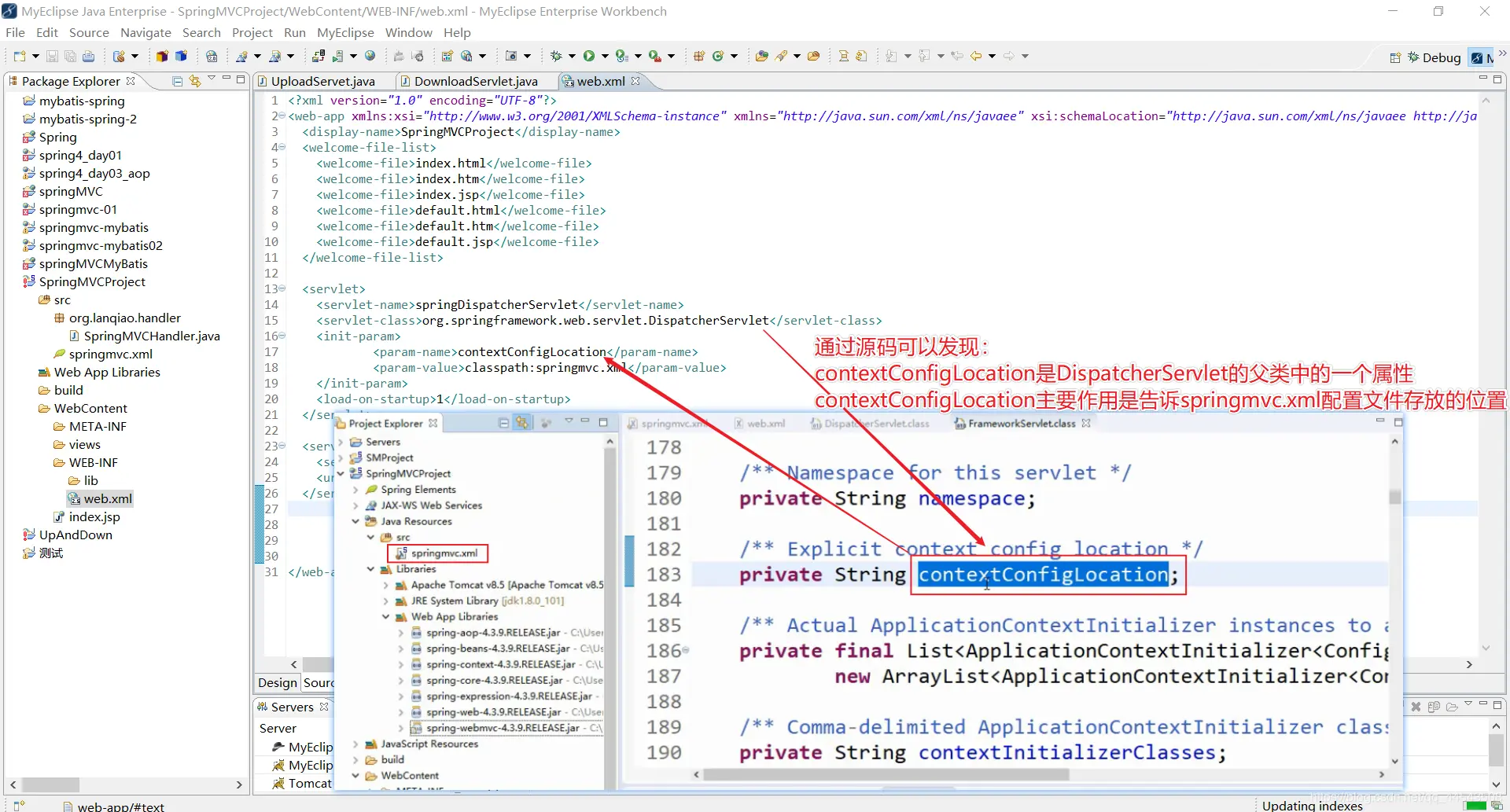
Task: Click the Print toolbar icon
Action: pos(88,56)
